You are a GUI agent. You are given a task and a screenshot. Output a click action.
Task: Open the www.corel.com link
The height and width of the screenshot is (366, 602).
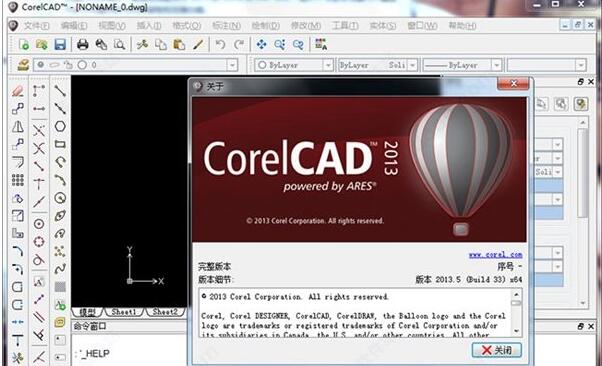tap(495, 255)
